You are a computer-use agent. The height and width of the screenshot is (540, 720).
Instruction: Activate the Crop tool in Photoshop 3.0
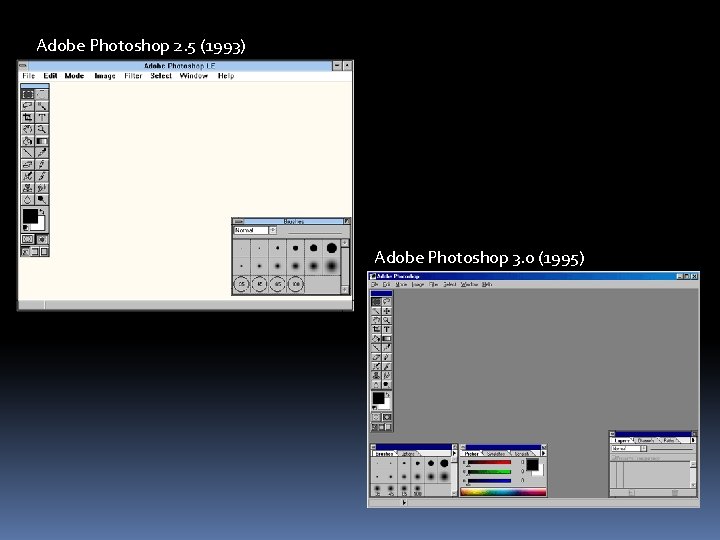[376, 329]
